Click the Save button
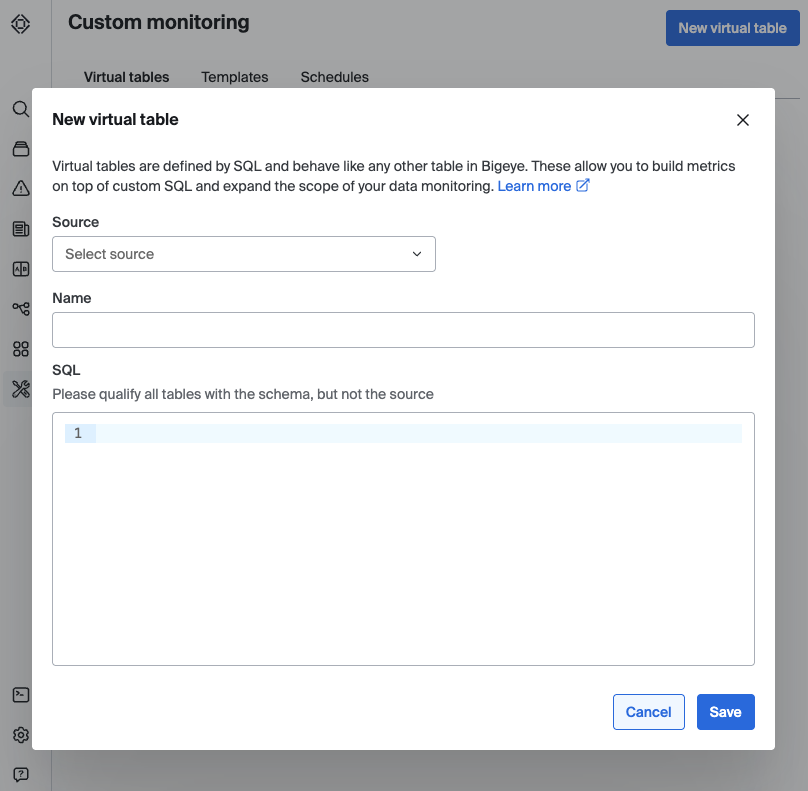The width and height of the screenshot is (808, 791). point(726,712)
